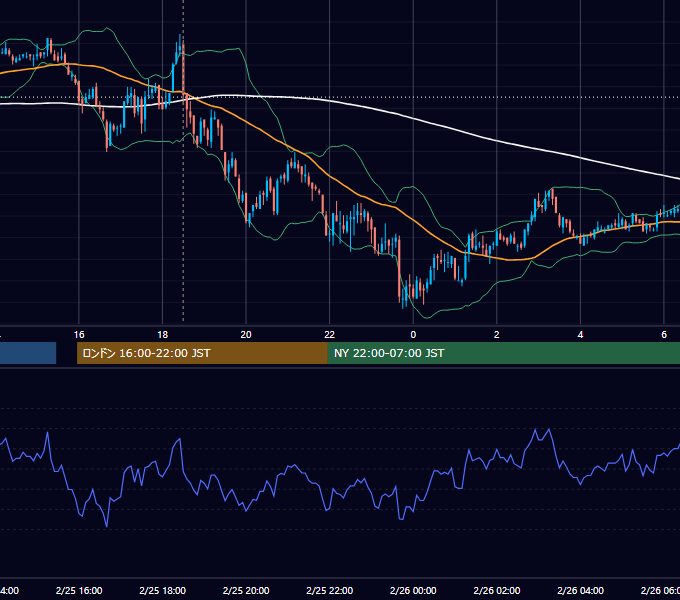This screenshot has height=600, width=680.
Task: Click the 0 hour label on price chart axis
Action: (413, 335)
